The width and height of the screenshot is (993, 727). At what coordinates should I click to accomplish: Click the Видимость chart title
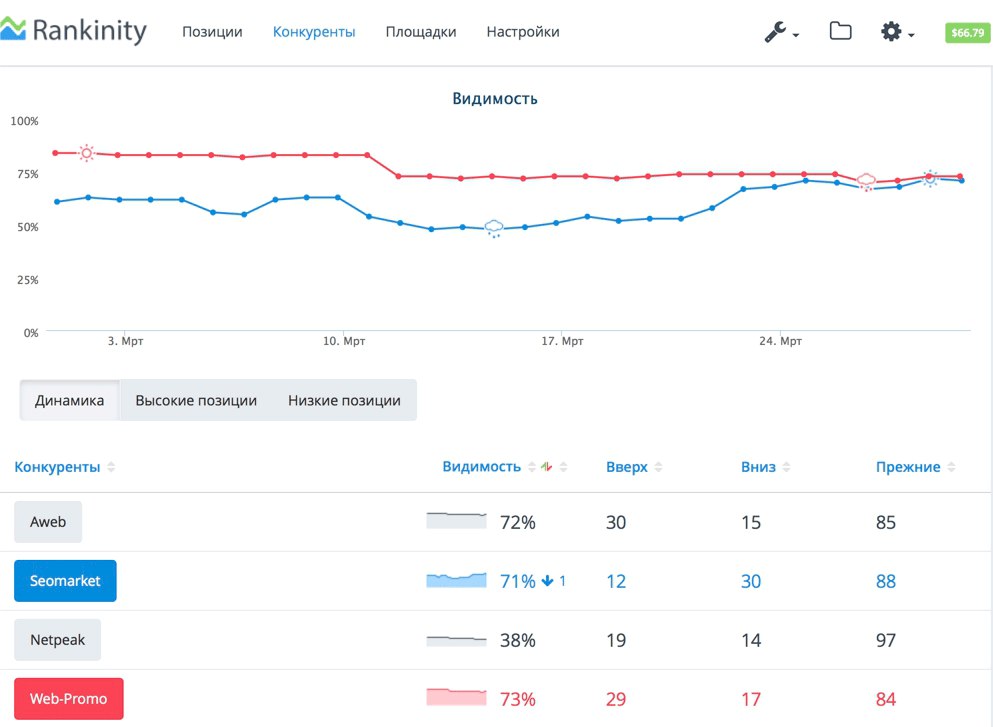pyautogui.click(x=495, y=99)
